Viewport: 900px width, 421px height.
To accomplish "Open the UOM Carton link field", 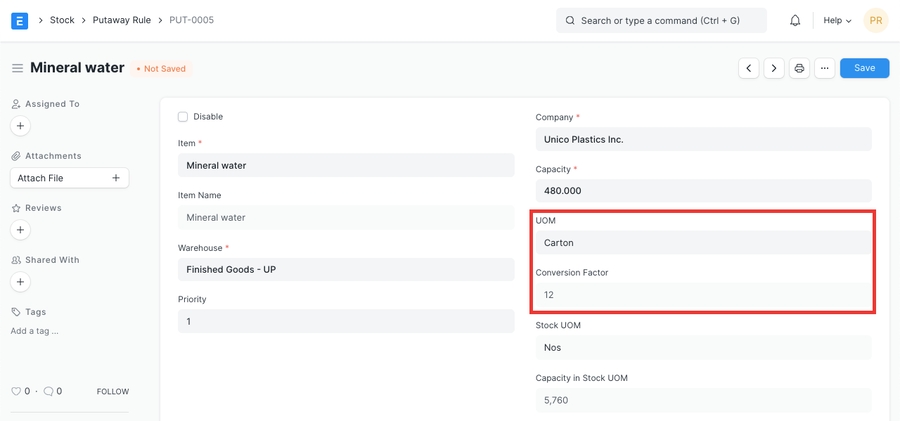I will [703, 243].
